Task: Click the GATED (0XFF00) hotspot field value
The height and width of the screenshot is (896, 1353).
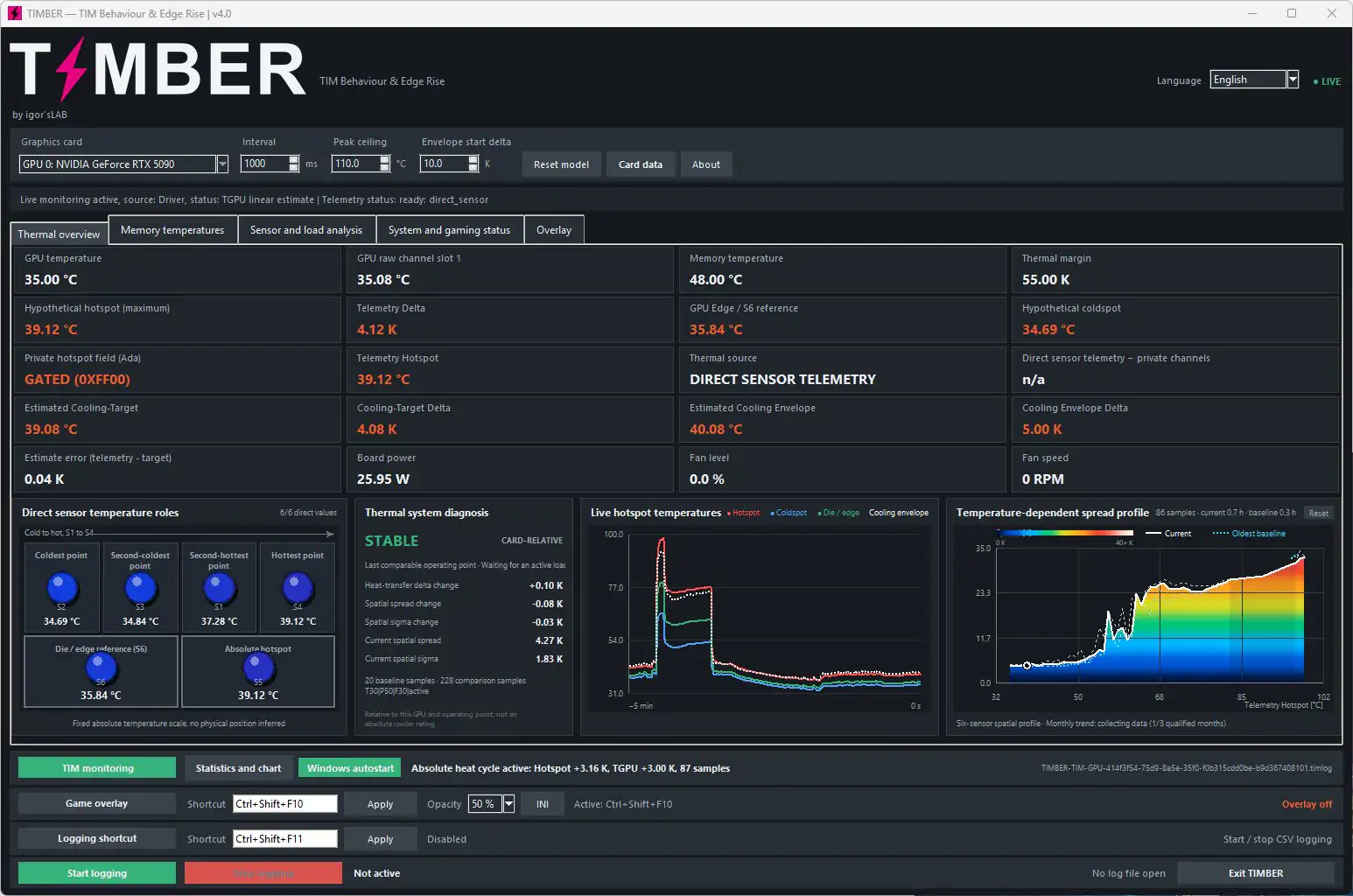Action: pyautogui.click(x=77, y=380)
